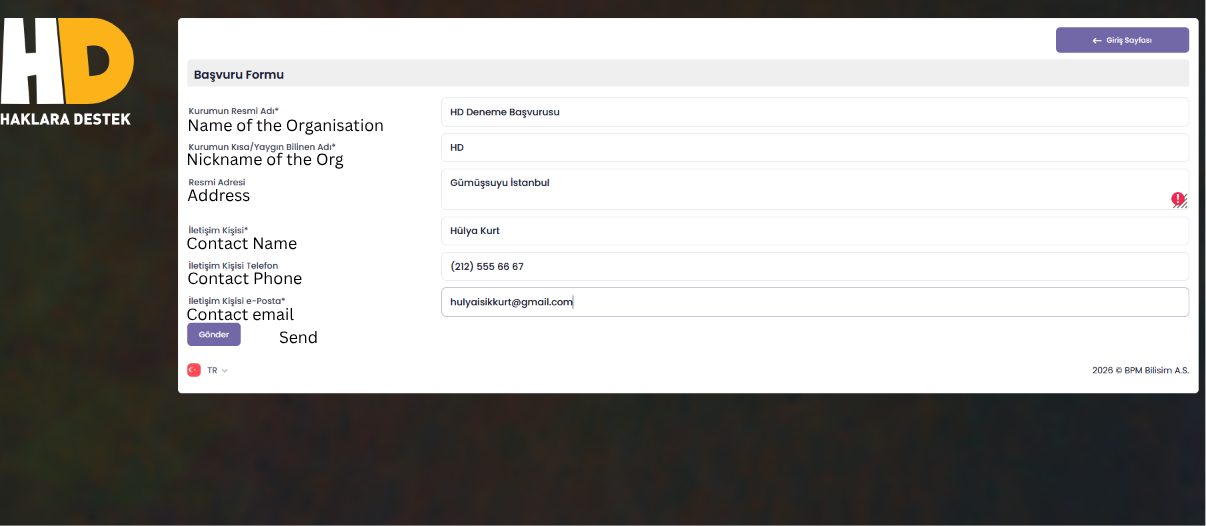Click the Turkish flag icon
The image size is (1206, 526).
click(x=194, y=370)
